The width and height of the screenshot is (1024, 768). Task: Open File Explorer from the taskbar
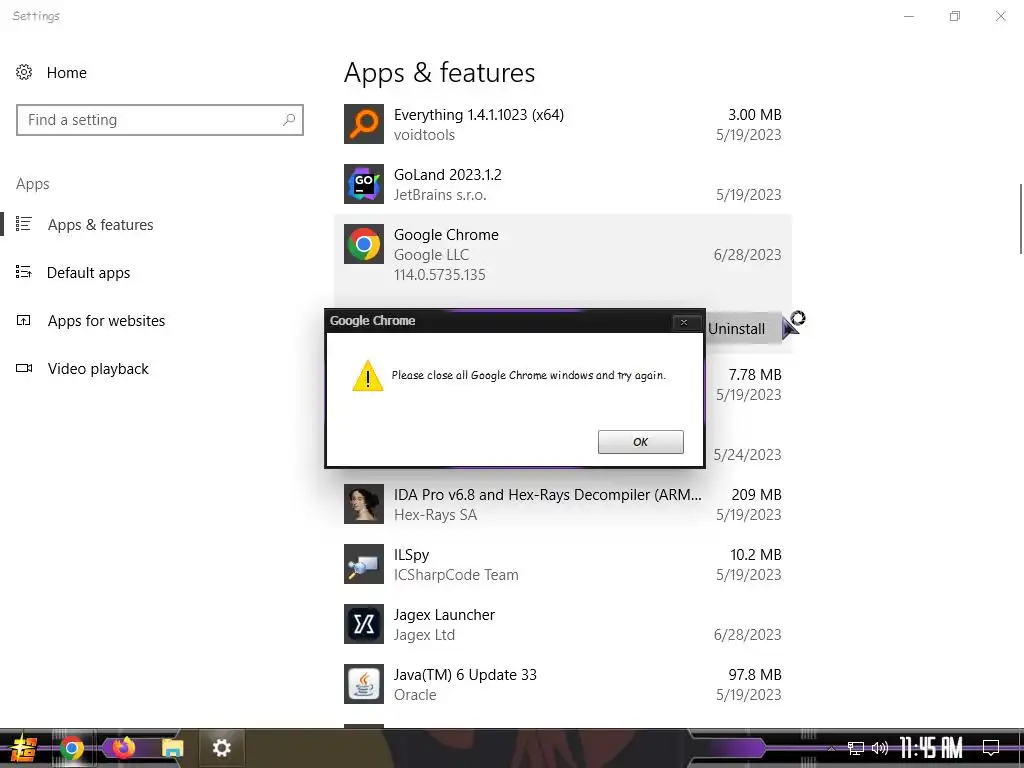(x=172, y=748)
